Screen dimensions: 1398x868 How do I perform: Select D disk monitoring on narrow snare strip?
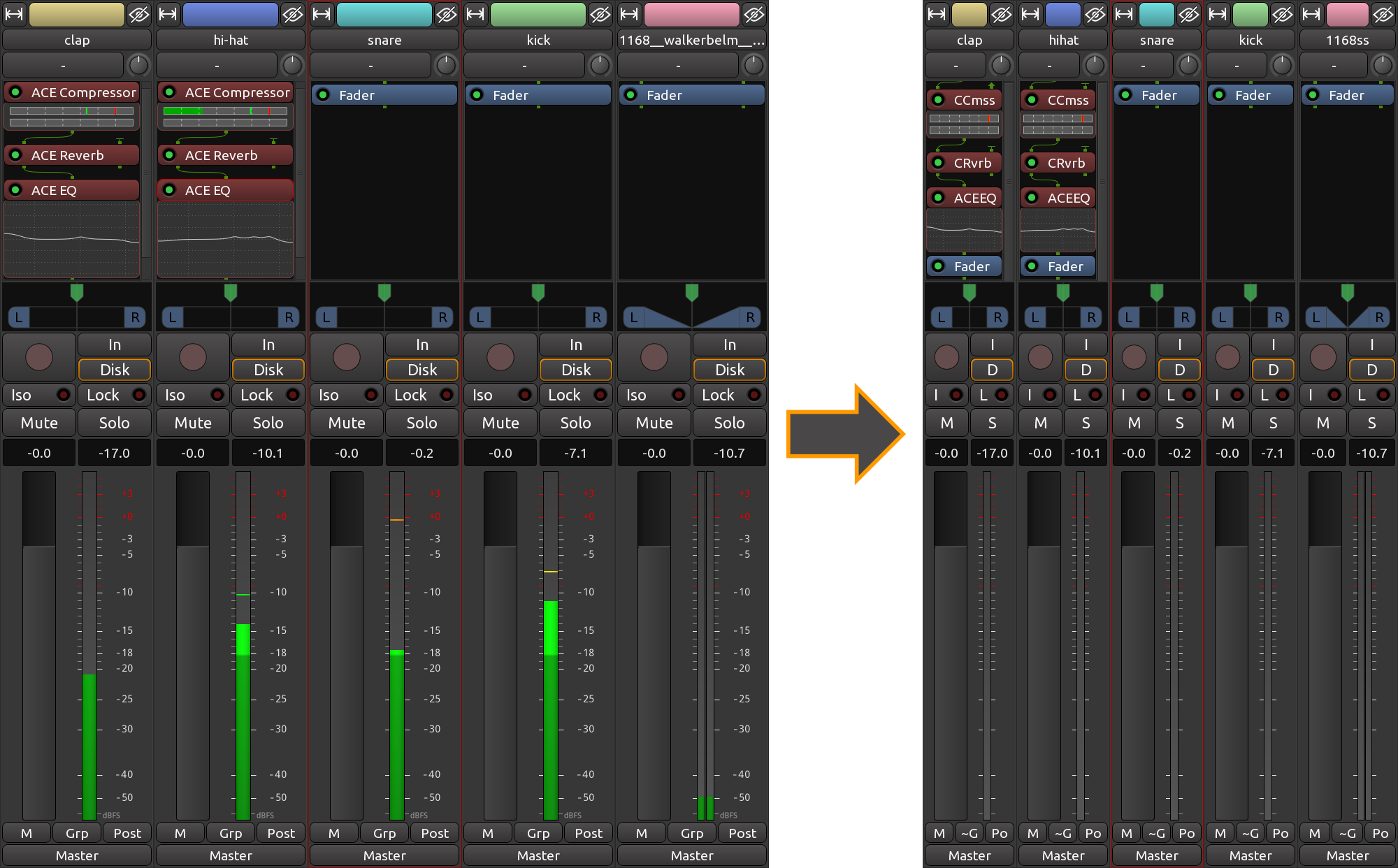click(x=1180, y=370)
